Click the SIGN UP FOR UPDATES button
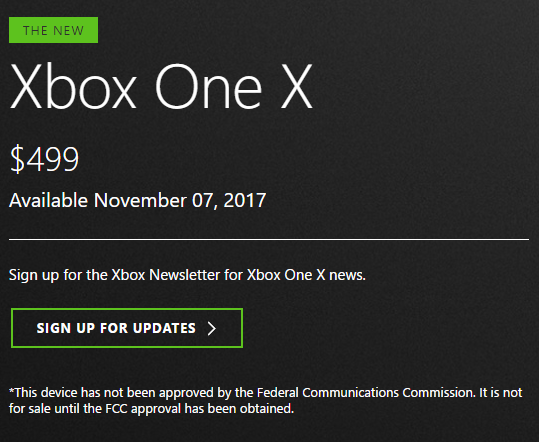This screenshot has width=539, height=442. point(127,328)
